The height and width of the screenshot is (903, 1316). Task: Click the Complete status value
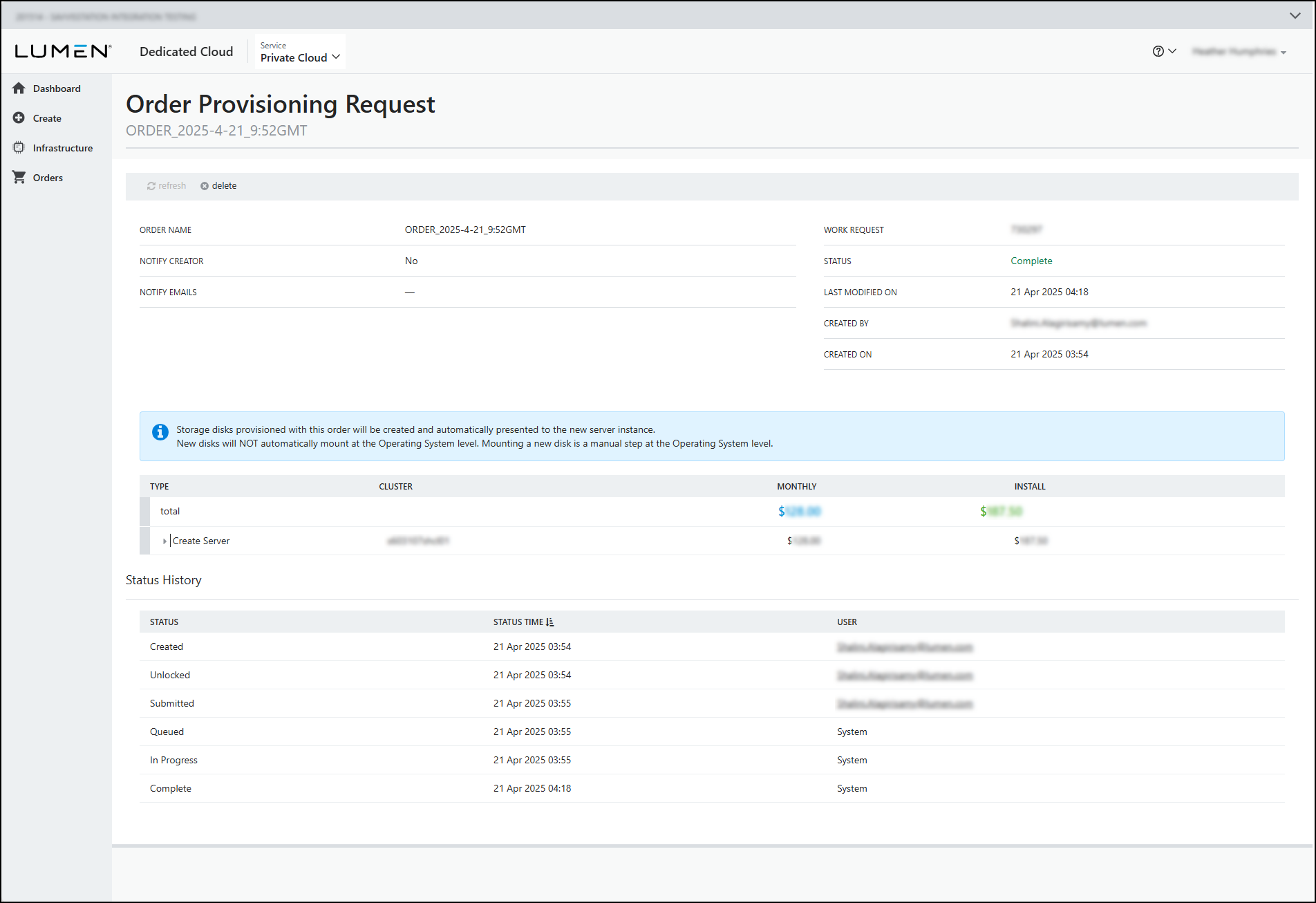[1031, 261]
